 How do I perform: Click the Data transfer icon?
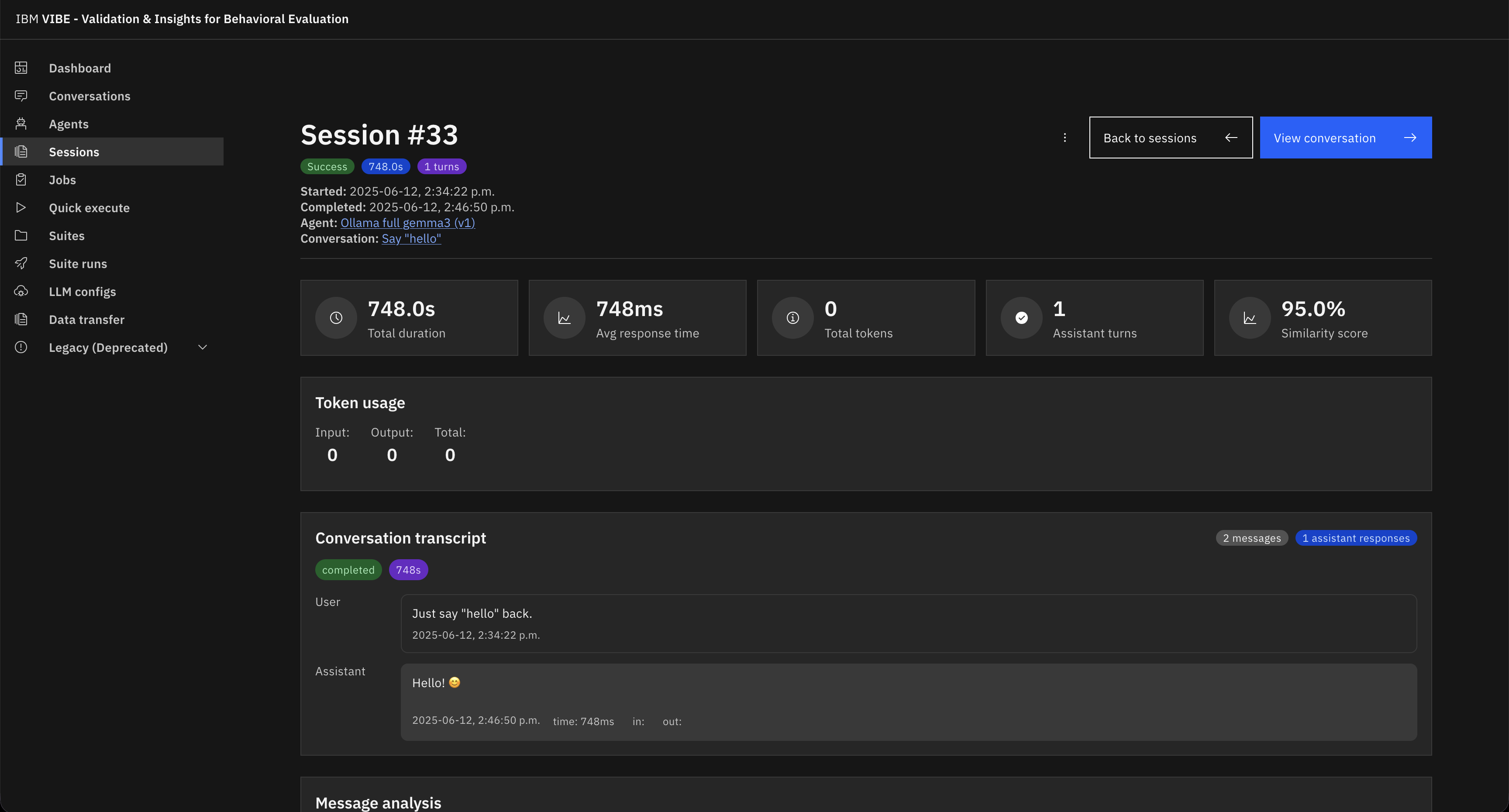(x=21, y=319)
